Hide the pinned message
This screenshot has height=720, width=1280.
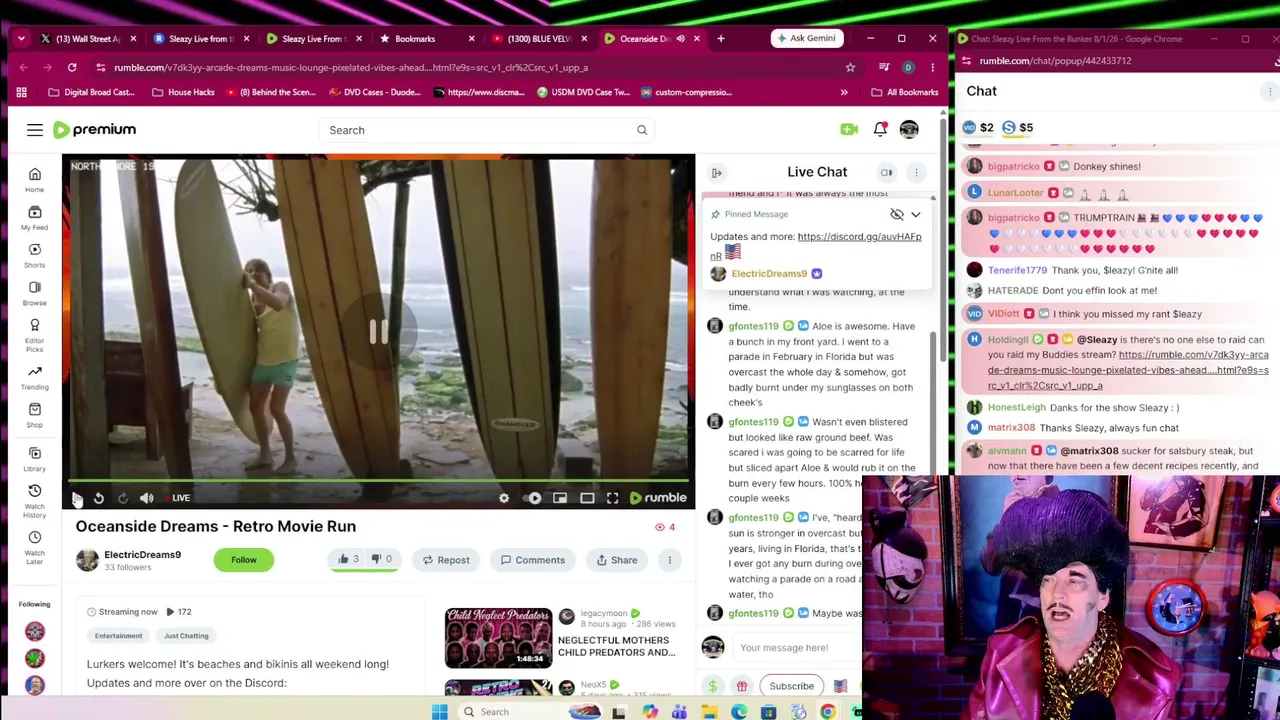click(x=897, y=215)
